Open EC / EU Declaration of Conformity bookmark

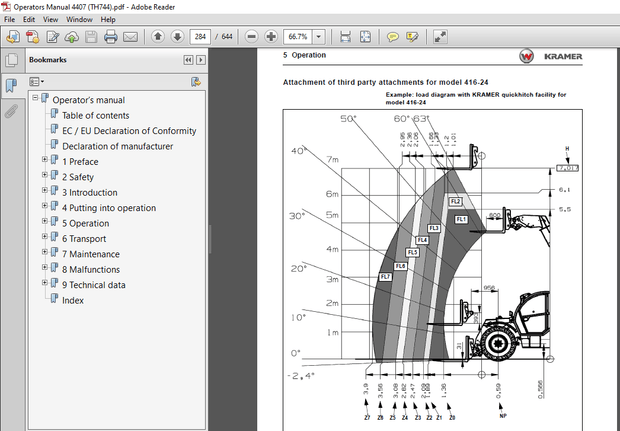tap(129, 131)
